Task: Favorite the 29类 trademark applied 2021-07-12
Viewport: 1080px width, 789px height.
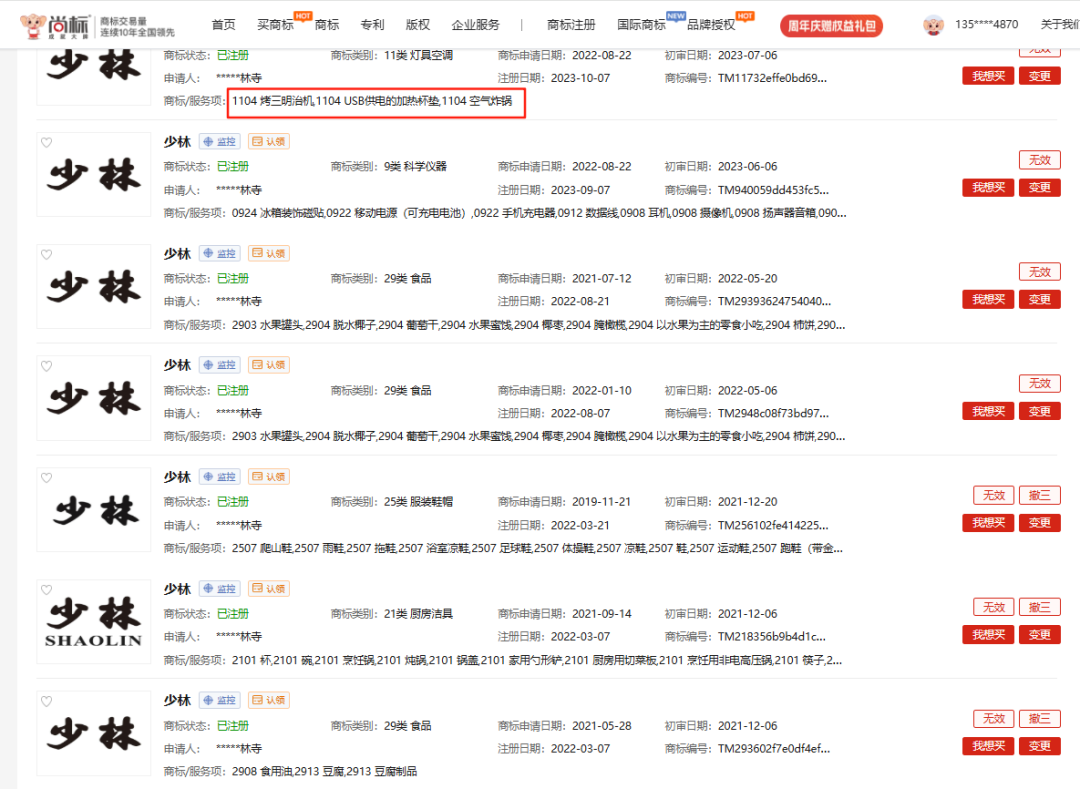Action: point(46,254)
